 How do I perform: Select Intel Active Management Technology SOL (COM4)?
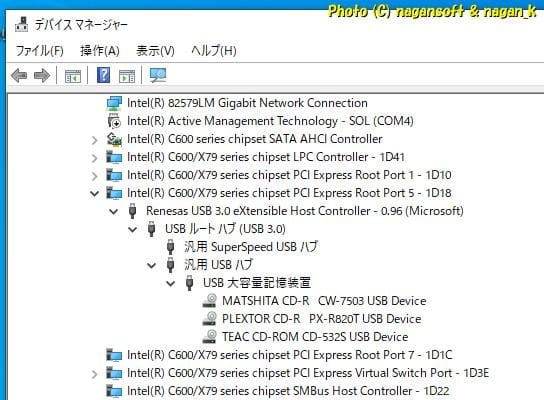270,121
